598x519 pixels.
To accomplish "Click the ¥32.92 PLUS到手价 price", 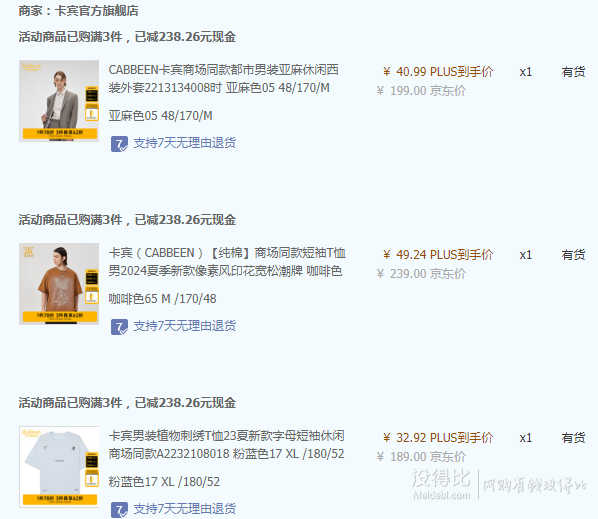I will tap(438, 438).
